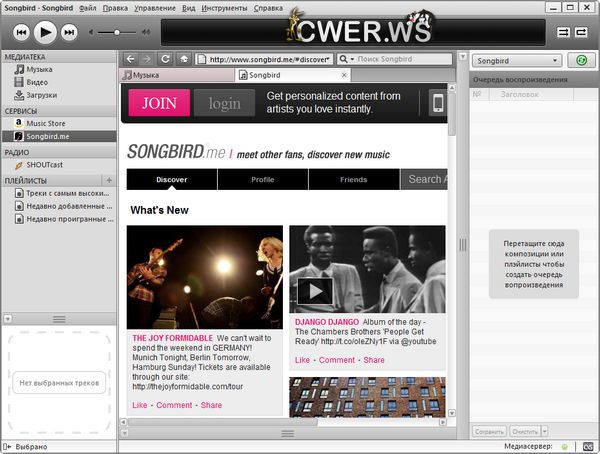Select Songbird.me in the sidebar

pos(59,136)
